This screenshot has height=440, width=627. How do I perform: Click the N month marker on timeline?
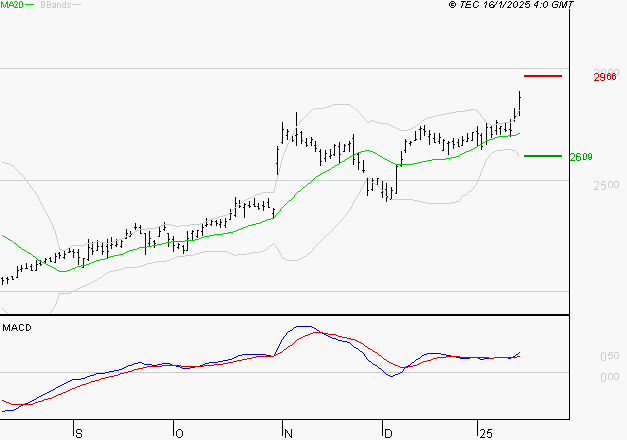tap(288, 434)
